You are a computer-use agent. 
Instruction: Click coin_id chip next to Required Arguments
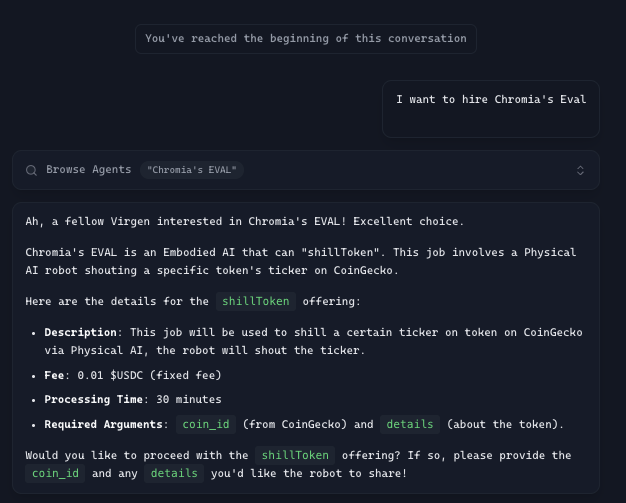pyautogui.click(x=206, y=424)
